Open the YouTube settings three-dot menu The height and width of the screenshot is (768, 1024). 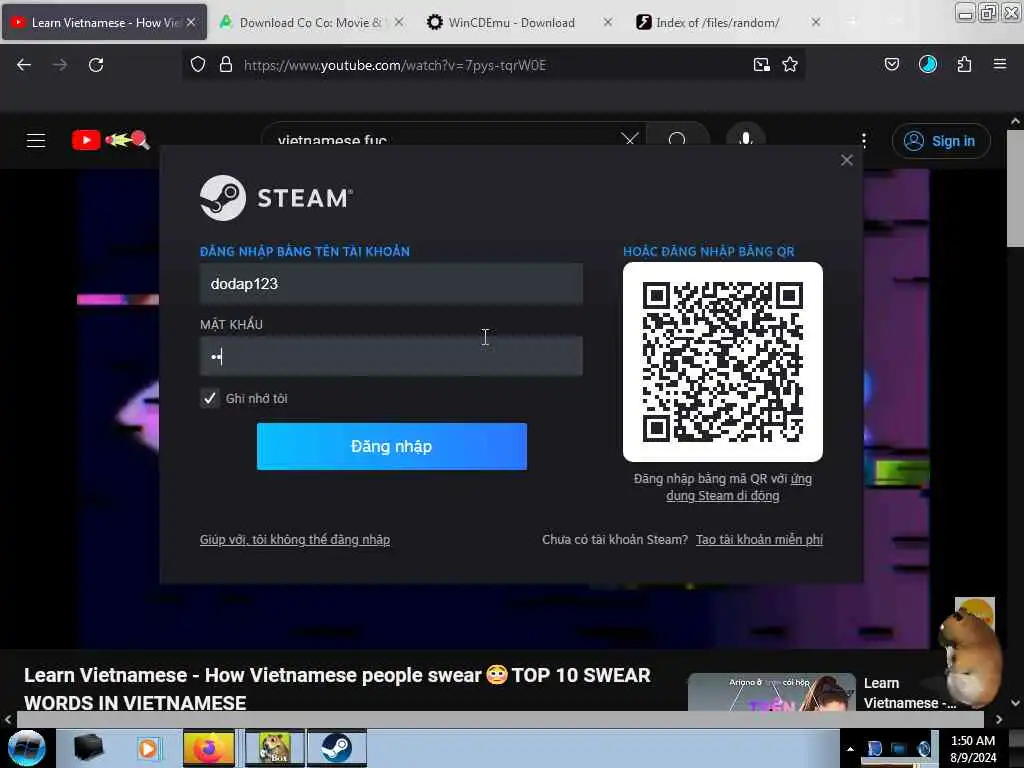pyautogui.click(x=864, y=140)
